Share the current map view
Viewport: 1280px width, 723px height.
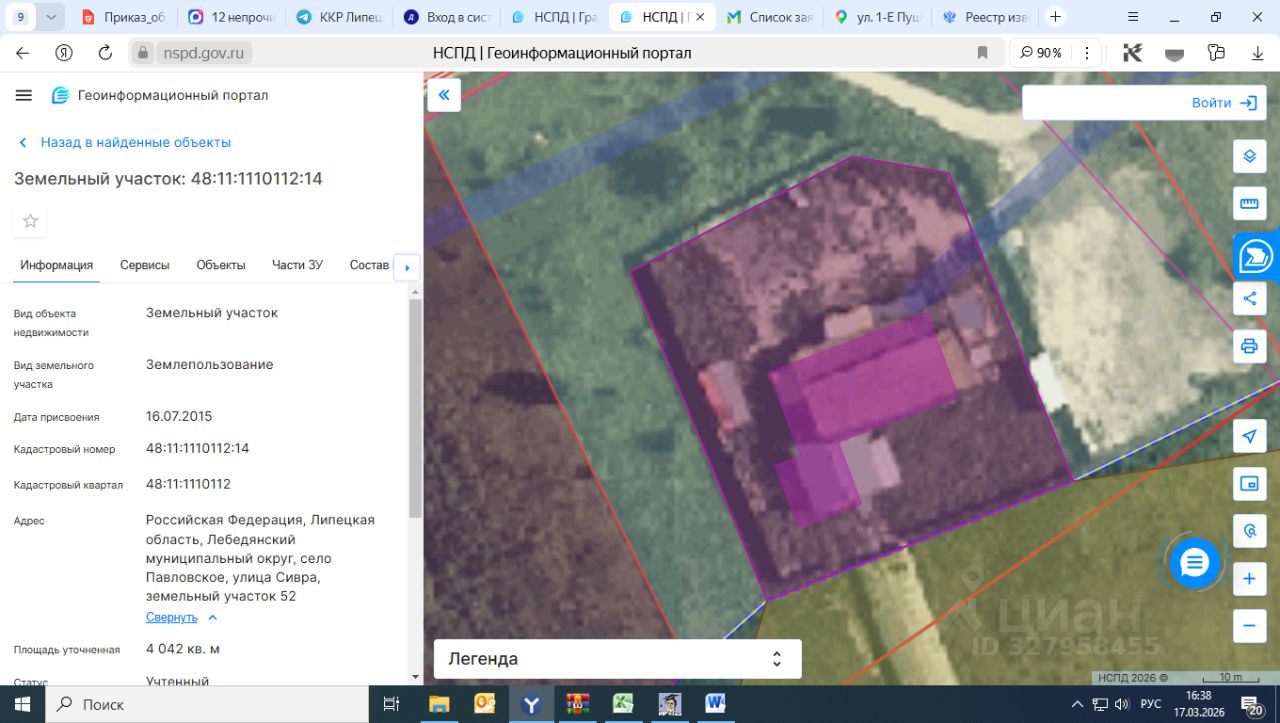pos(1249,298)
